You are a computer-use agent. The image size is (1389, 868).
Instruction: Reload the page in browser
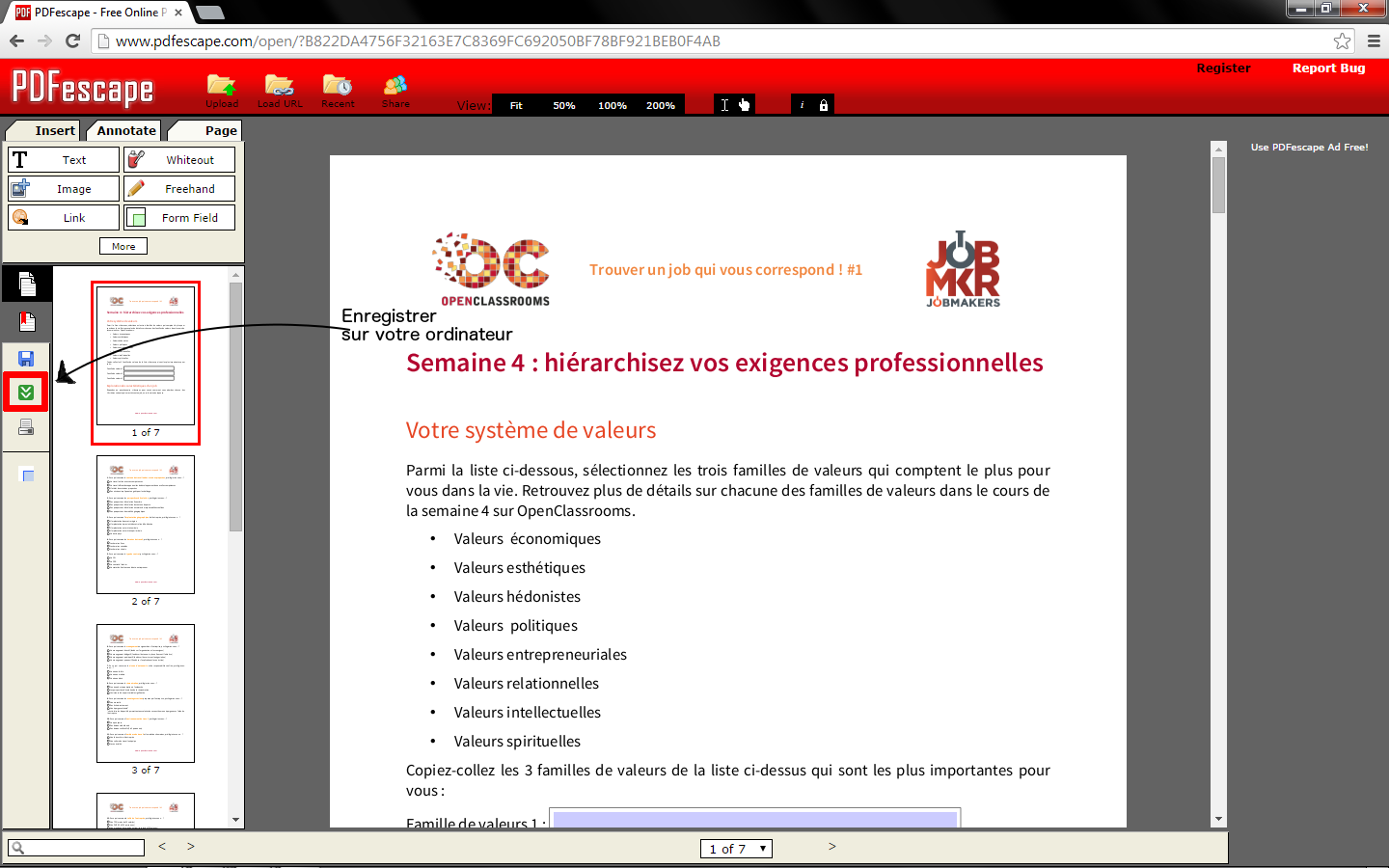click(72, 41)
